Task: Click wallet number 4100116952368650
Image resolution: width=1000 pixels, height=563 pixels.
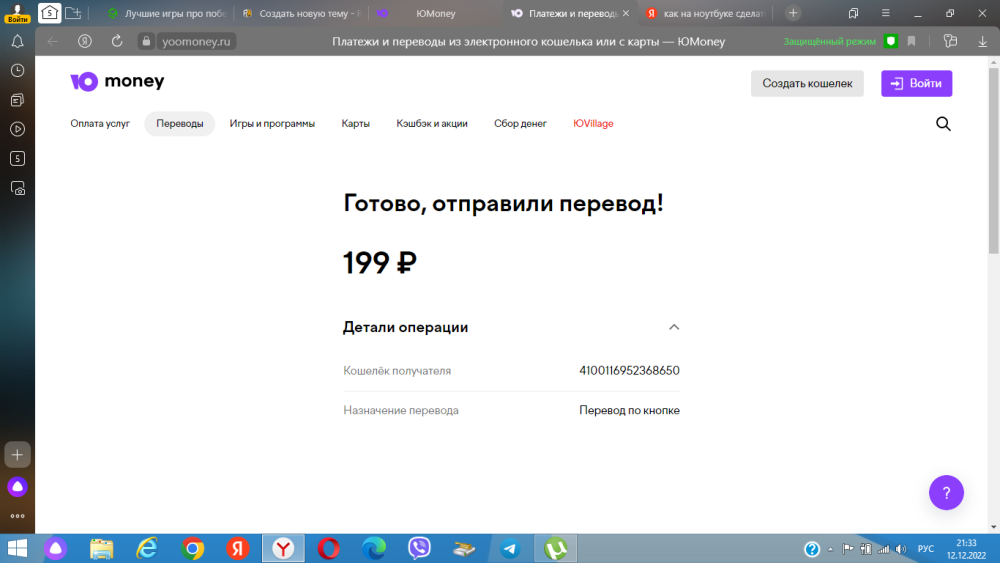Action: point(629,370)
